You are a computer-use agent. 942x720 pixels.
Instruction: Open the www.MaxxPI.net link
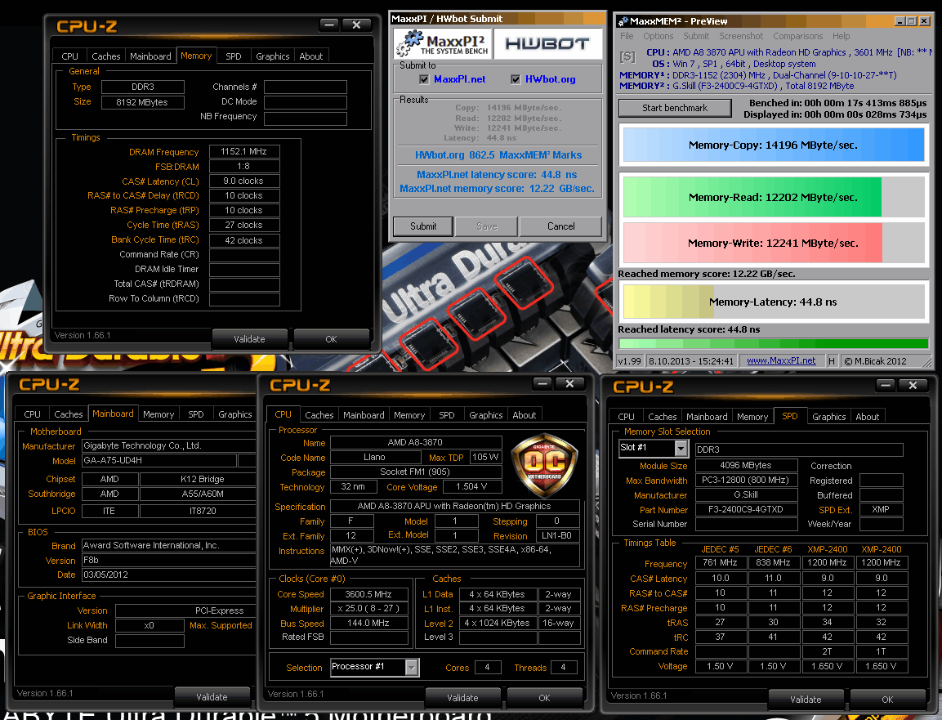coord(781,361)
